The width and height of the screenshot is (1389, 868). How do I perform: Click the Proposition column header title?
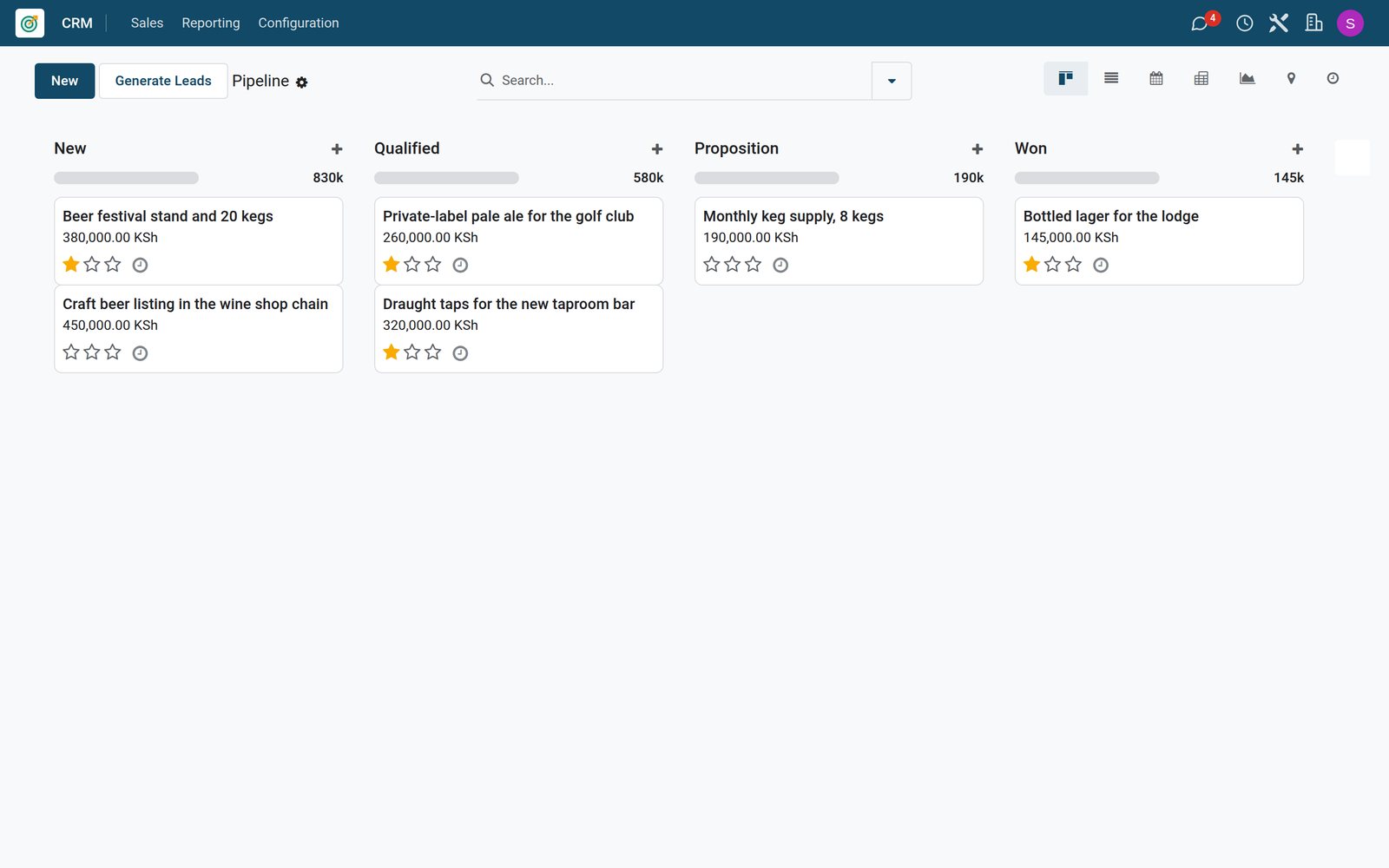[x=737, y=148]
